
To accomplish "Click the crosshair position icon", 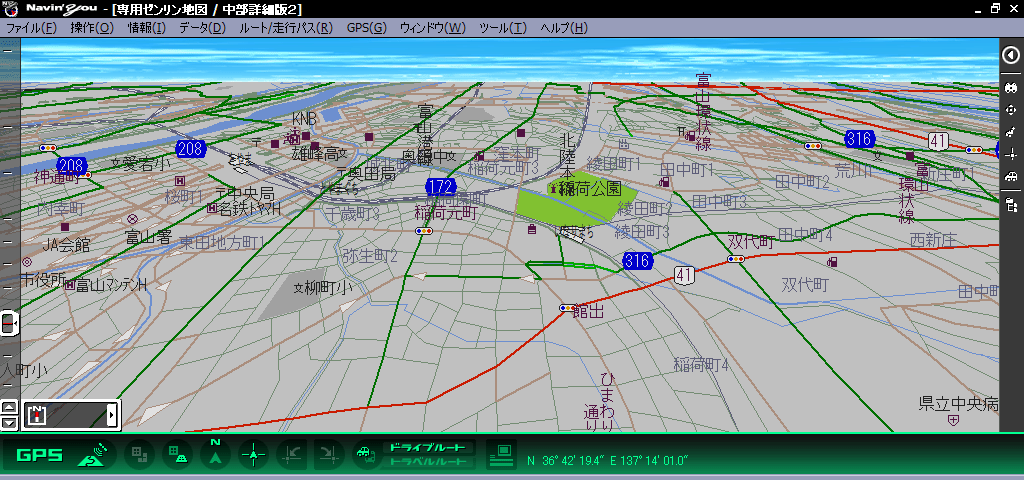I will coord(1011,154).
